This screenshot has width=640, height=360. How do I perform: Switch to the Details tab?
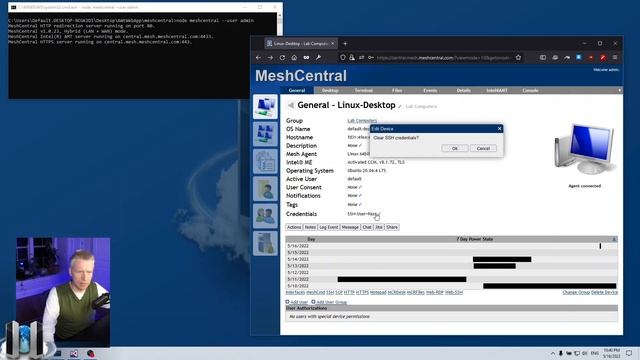(x=463, y=90)
